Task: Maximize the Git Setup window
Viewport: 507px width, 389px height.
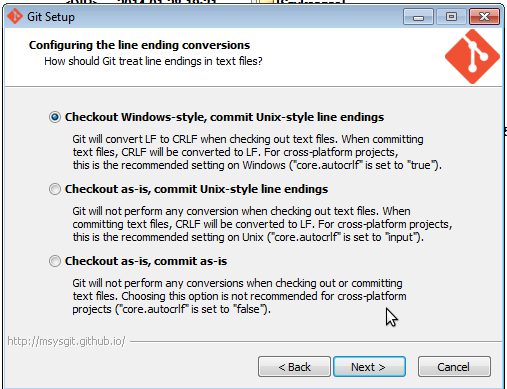Action: (x=451, y=17)
